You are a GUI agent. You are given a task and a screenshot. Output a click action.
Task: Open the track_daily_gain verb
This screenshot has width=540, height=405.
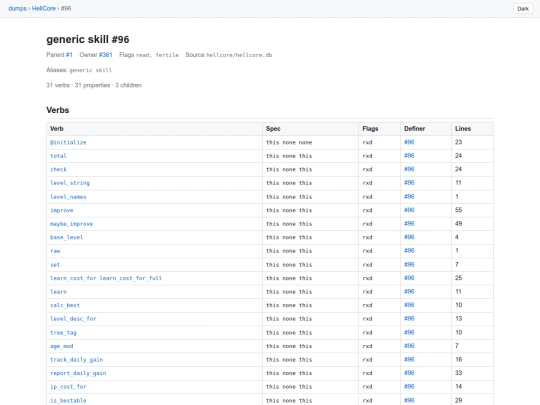76,360
